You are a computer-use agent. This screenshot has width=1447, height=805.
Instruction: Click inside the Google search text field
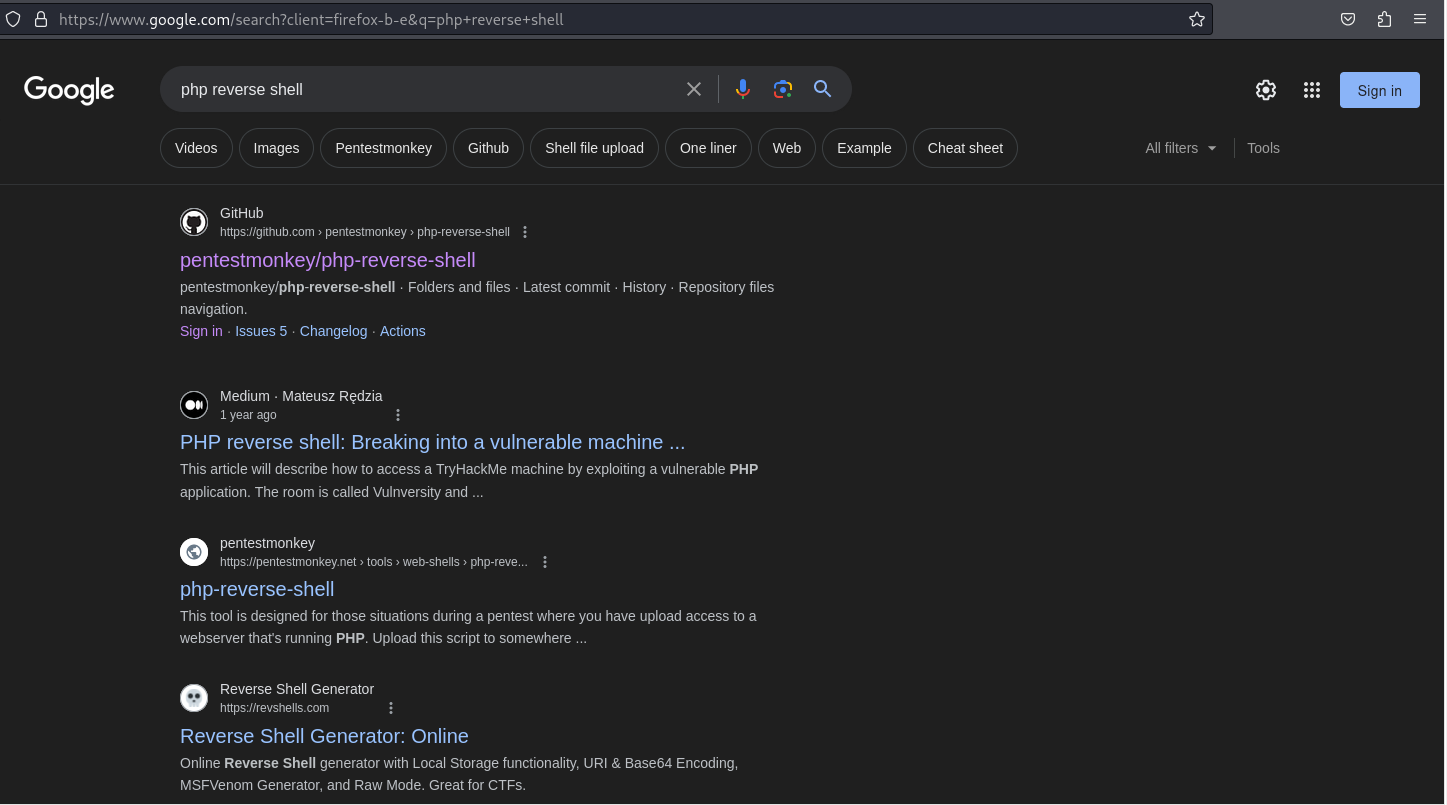point(420,89)
